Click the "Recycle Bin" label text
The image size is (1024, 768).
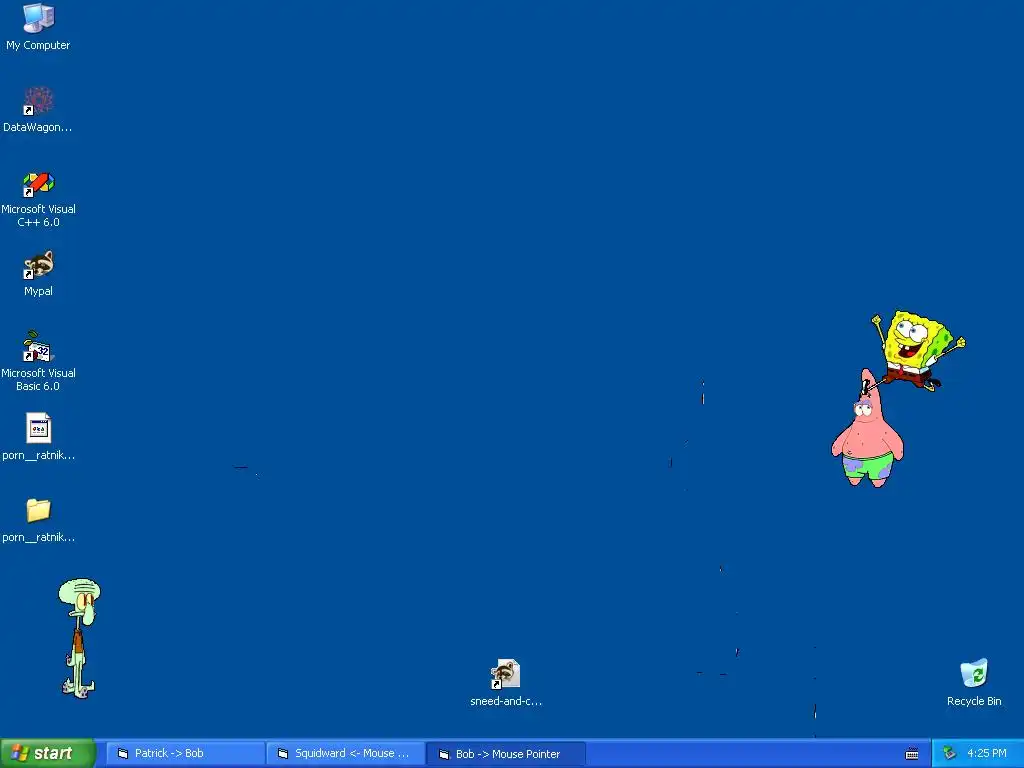click(974, 701)
